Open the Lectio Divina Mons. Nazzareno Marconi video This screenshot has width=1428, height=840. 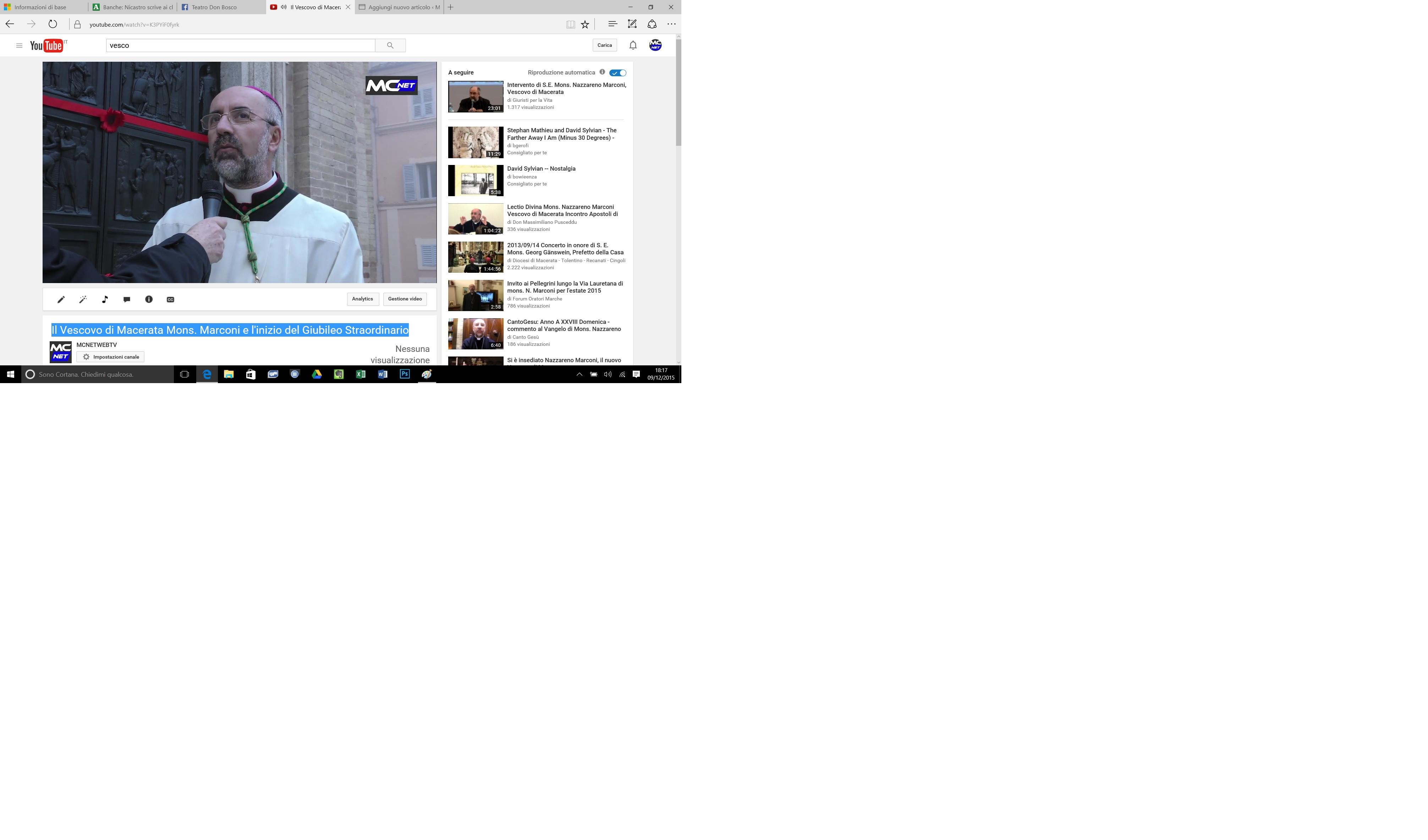coord(563,211)
